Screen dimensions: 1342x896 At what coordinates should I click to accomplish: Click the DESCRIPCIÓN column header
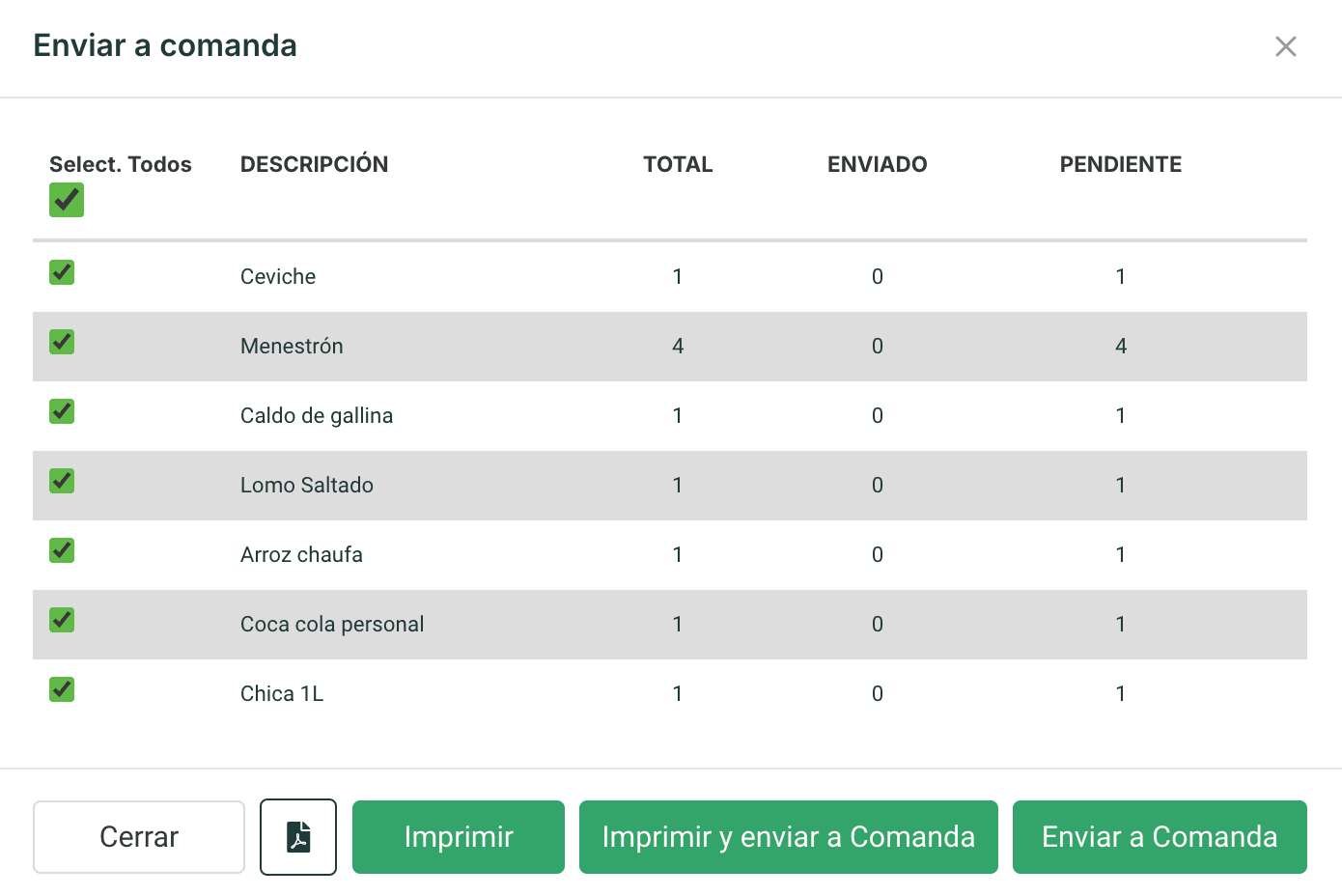click(x=314, y=164)
